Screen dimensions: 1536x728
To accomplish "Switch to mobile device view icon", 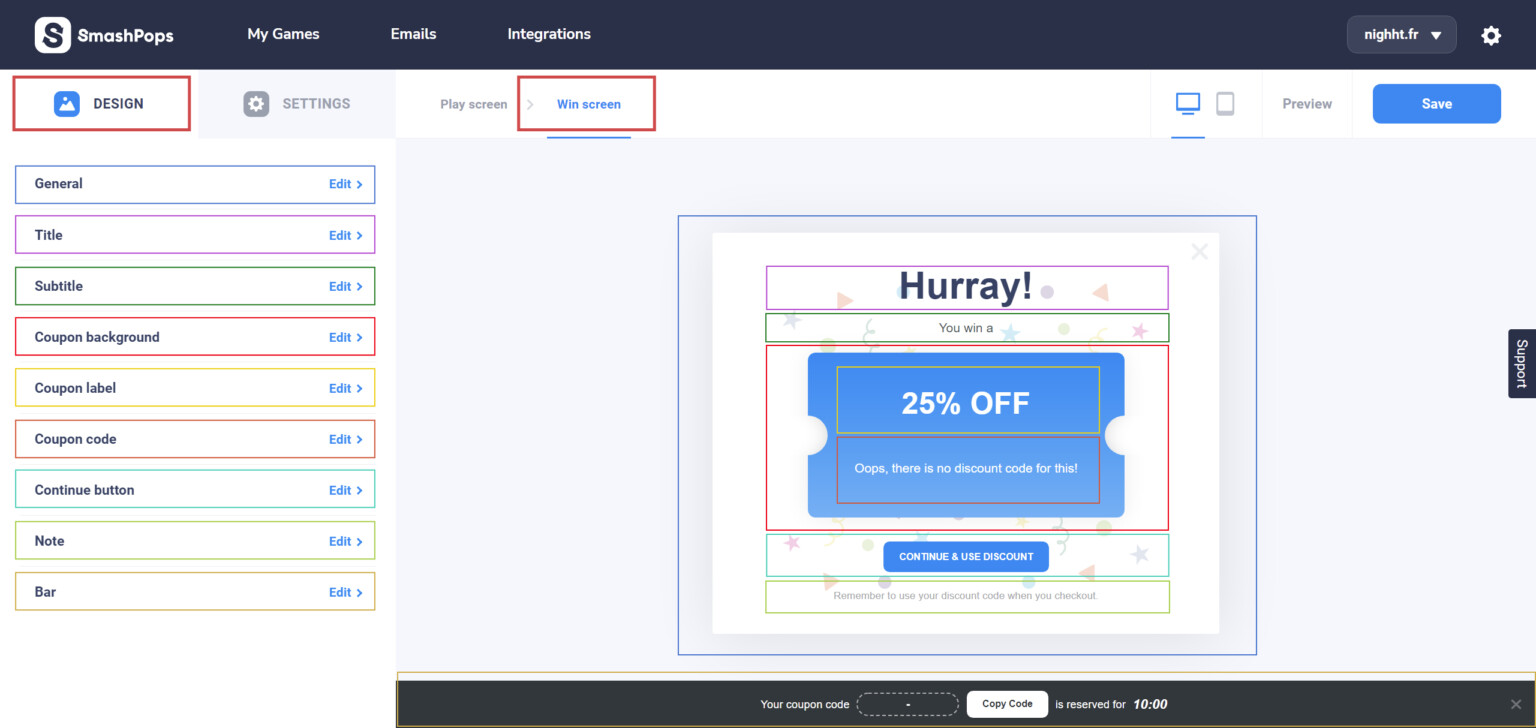I will pos(1224,103).
